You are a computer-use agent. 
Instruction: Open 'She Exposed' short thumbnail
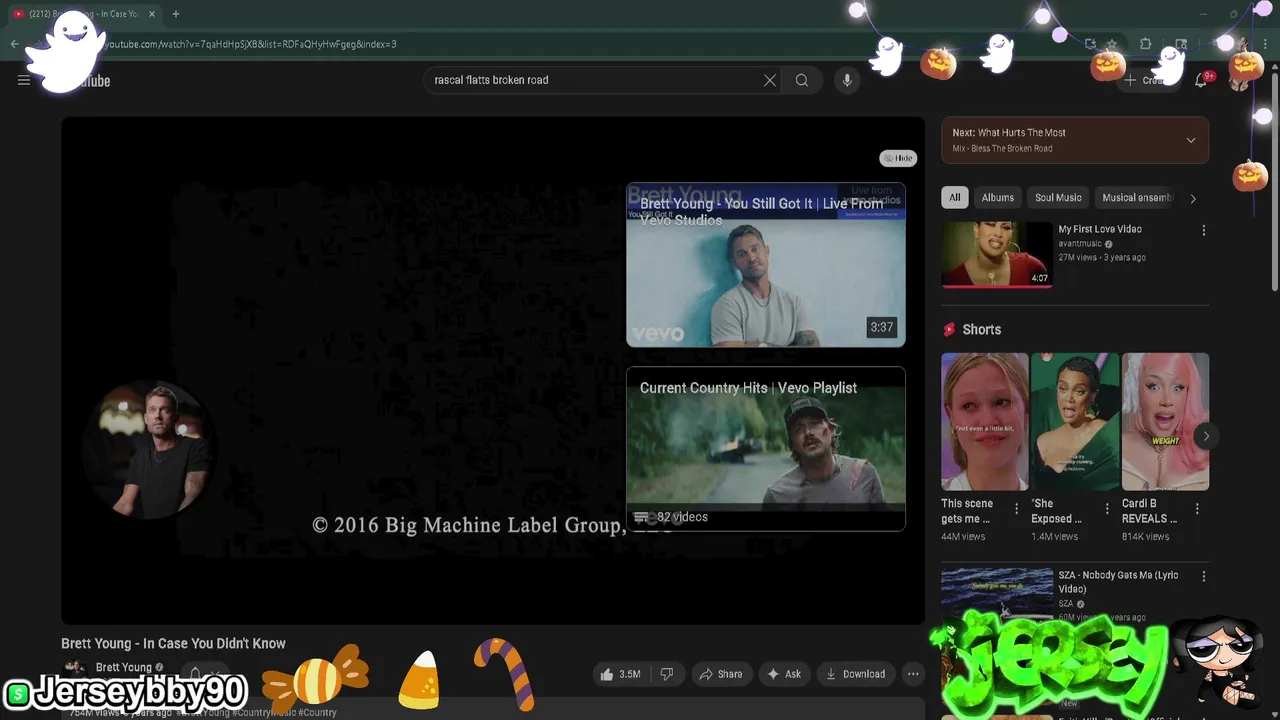coord(1075,422)
